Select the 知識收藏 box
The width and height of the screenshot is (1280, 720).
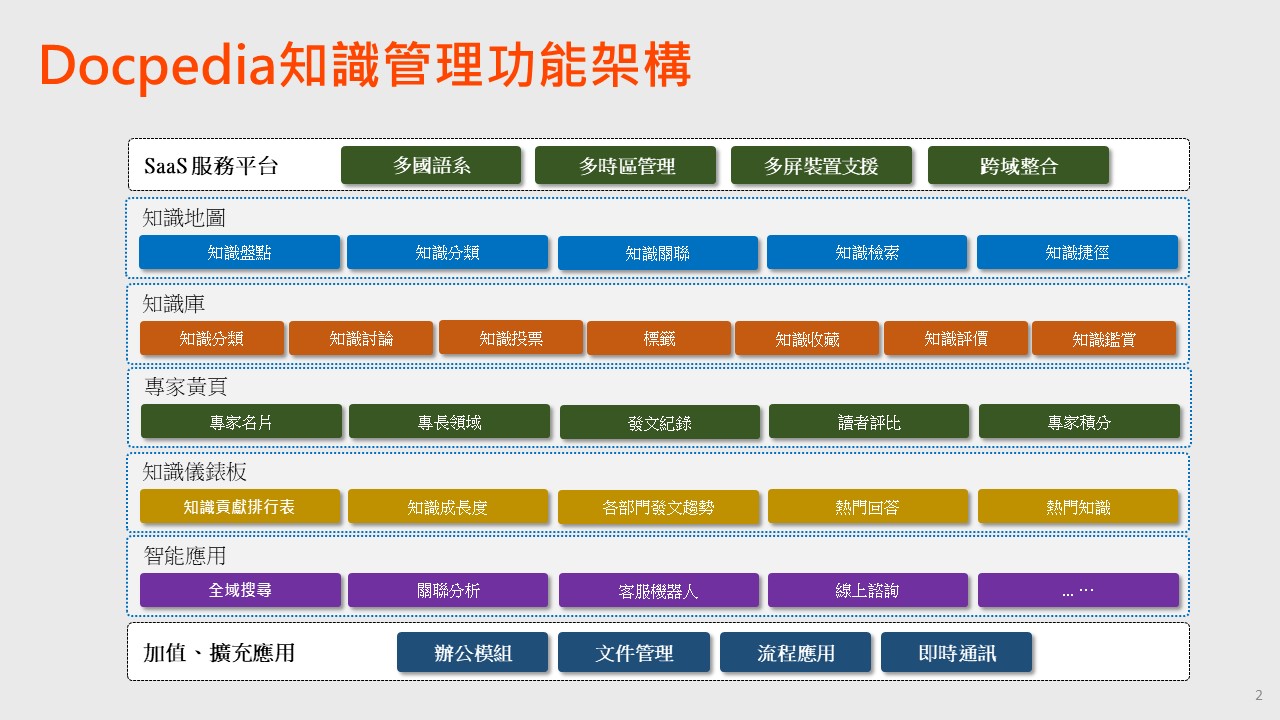[807, 338]
